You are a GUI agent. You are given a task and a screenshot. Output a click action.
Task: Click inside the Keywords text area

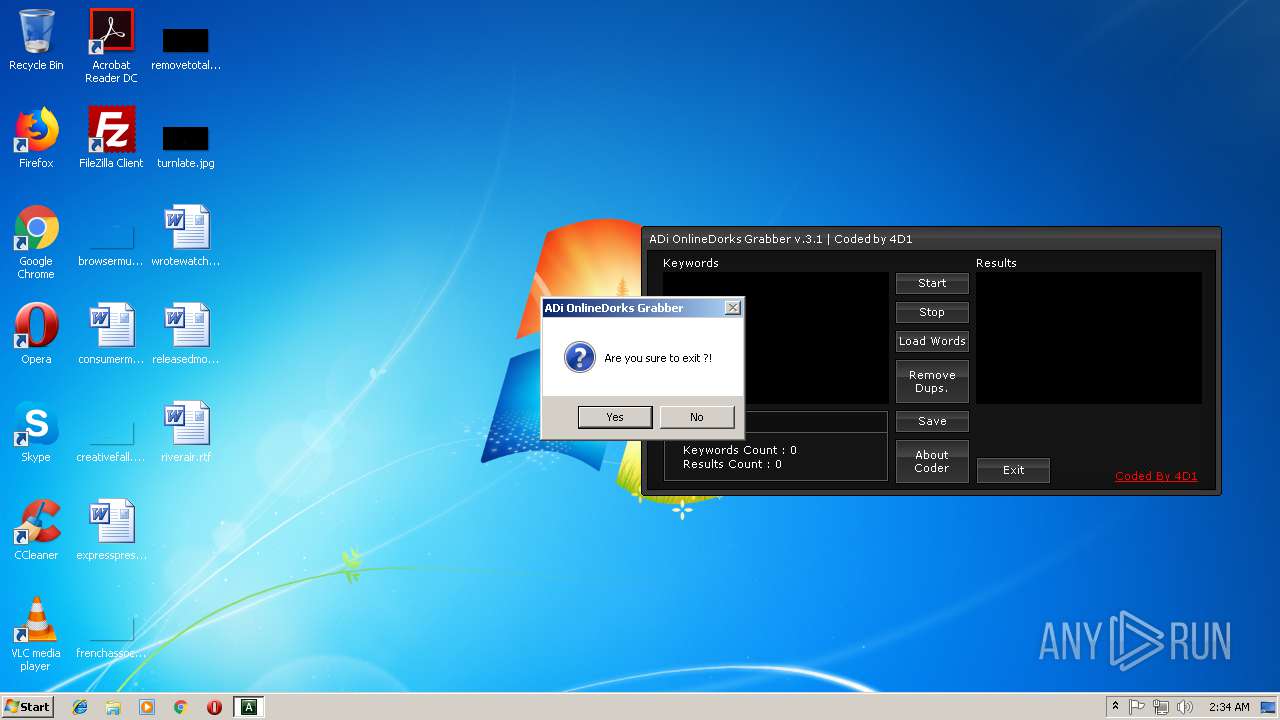pyautogui.click(x=776, y=338)
